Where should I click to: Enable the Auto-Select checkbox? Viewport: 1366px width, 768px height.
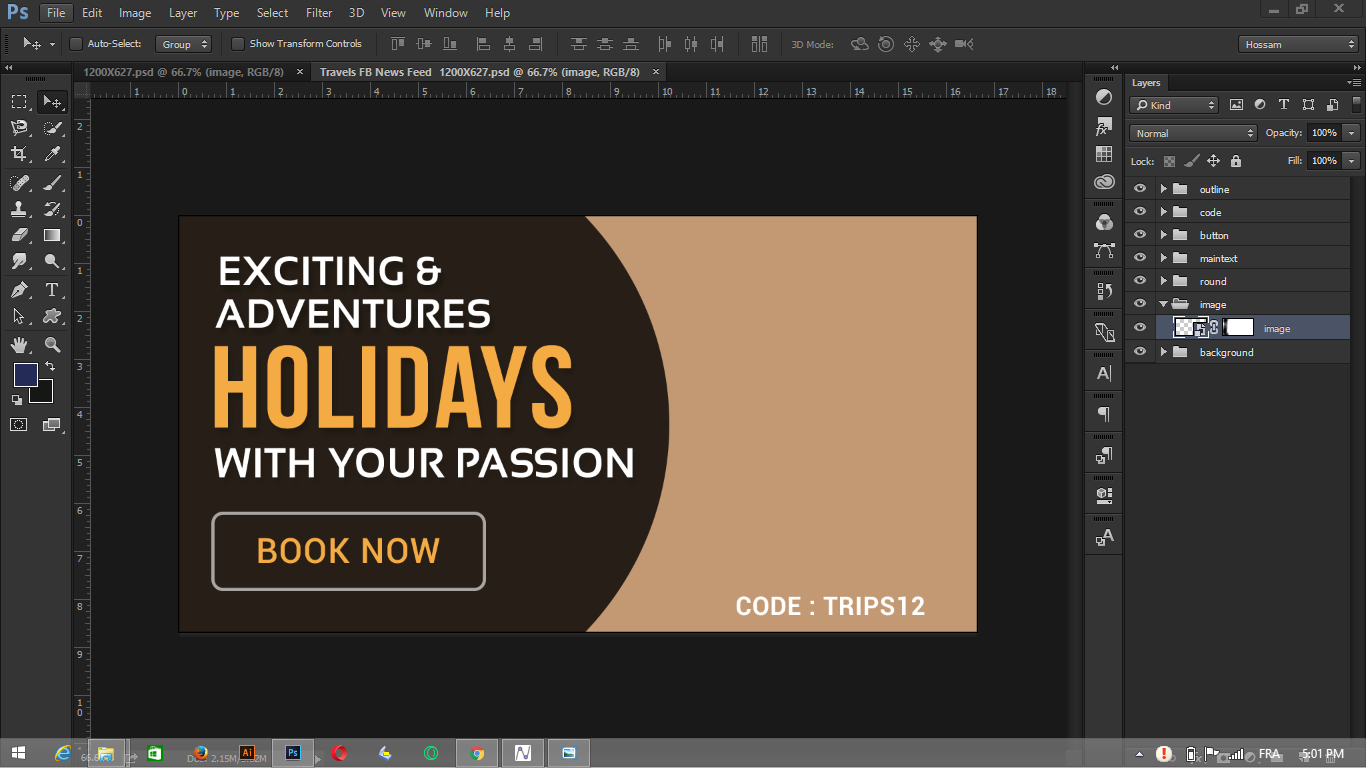click(x=75, y=44)
